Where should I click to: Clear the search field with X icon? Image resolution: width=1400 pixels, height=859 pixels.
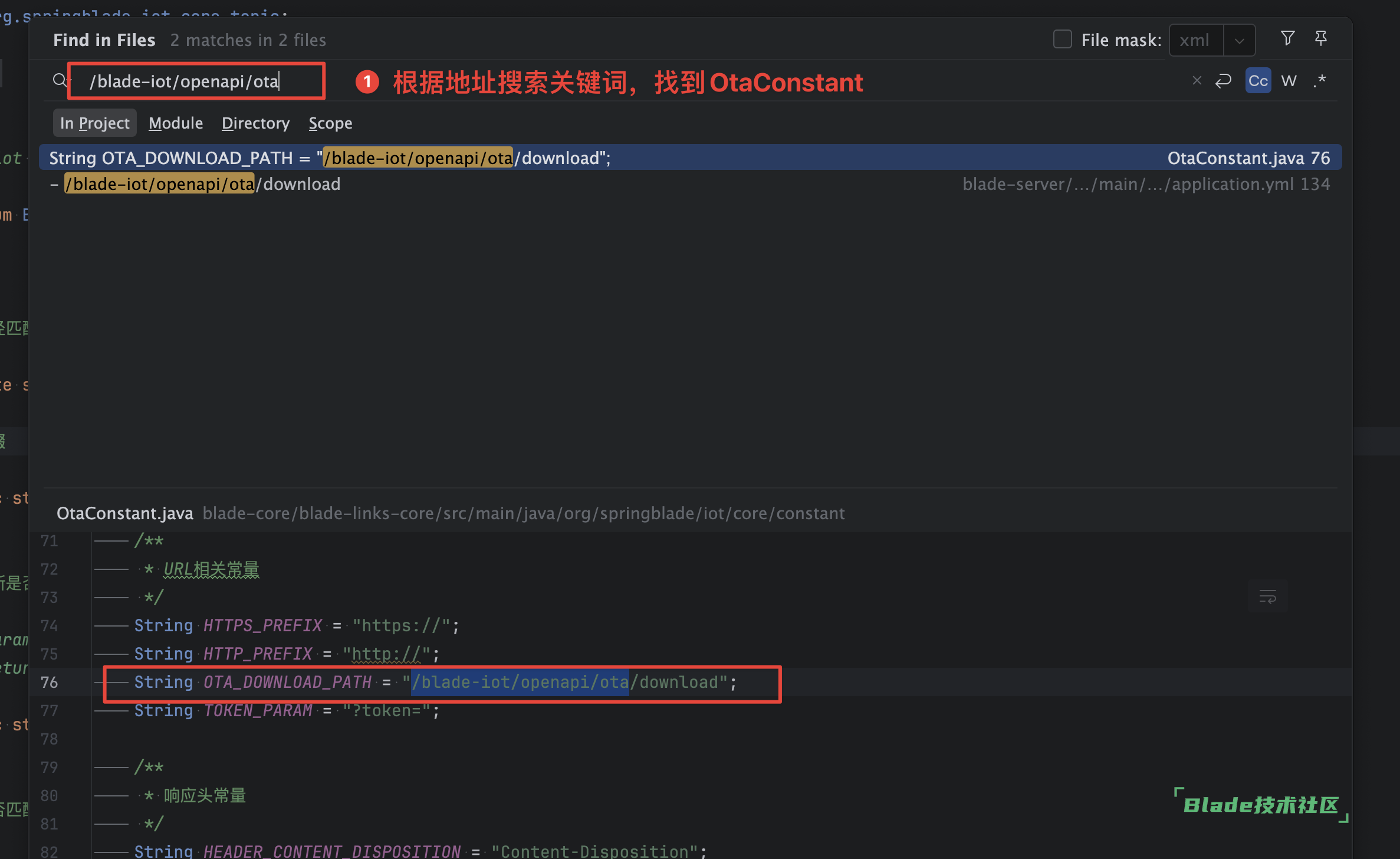[x=1197, y=80]
